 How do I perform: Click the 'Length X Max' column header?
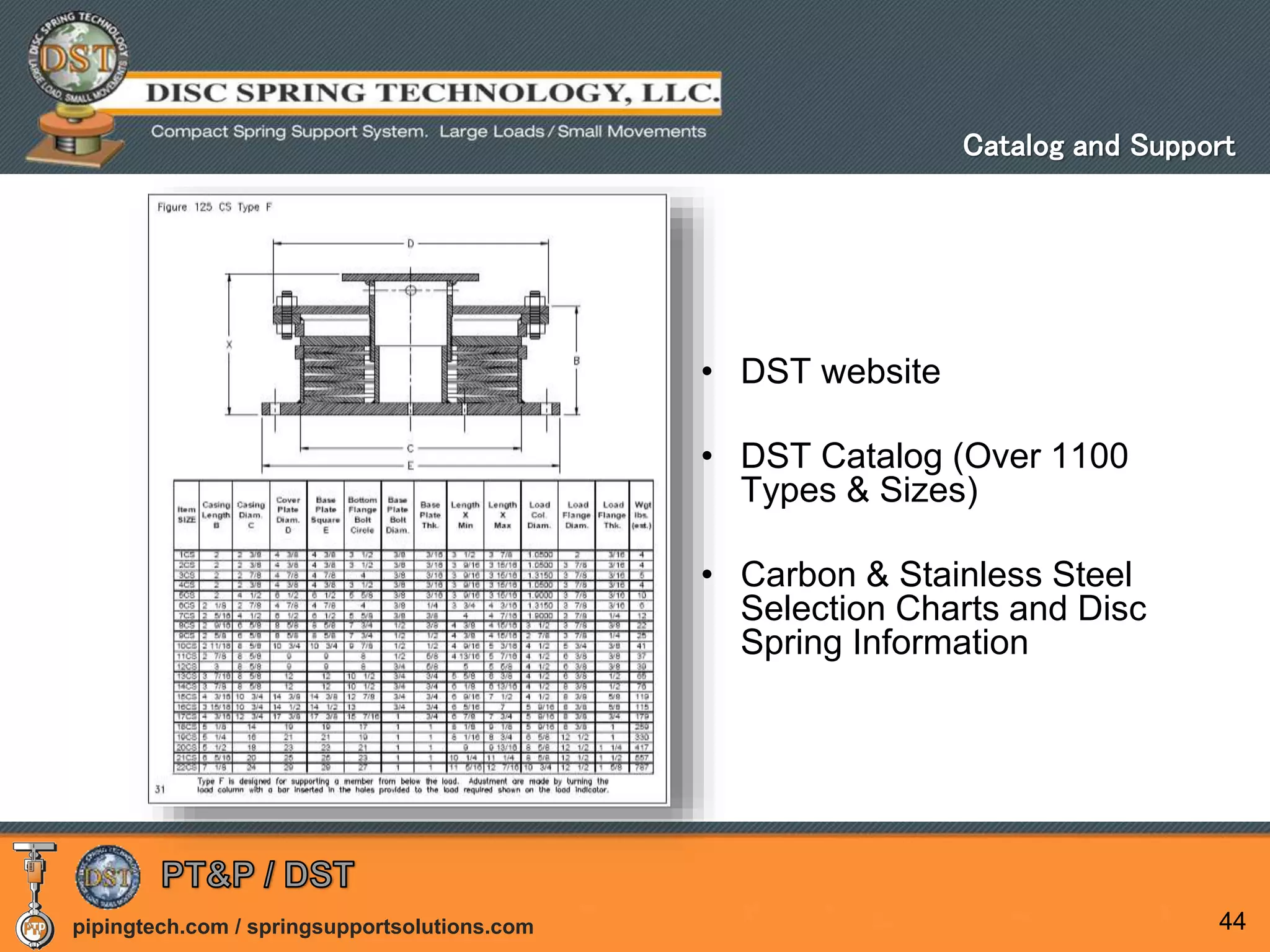502,515
